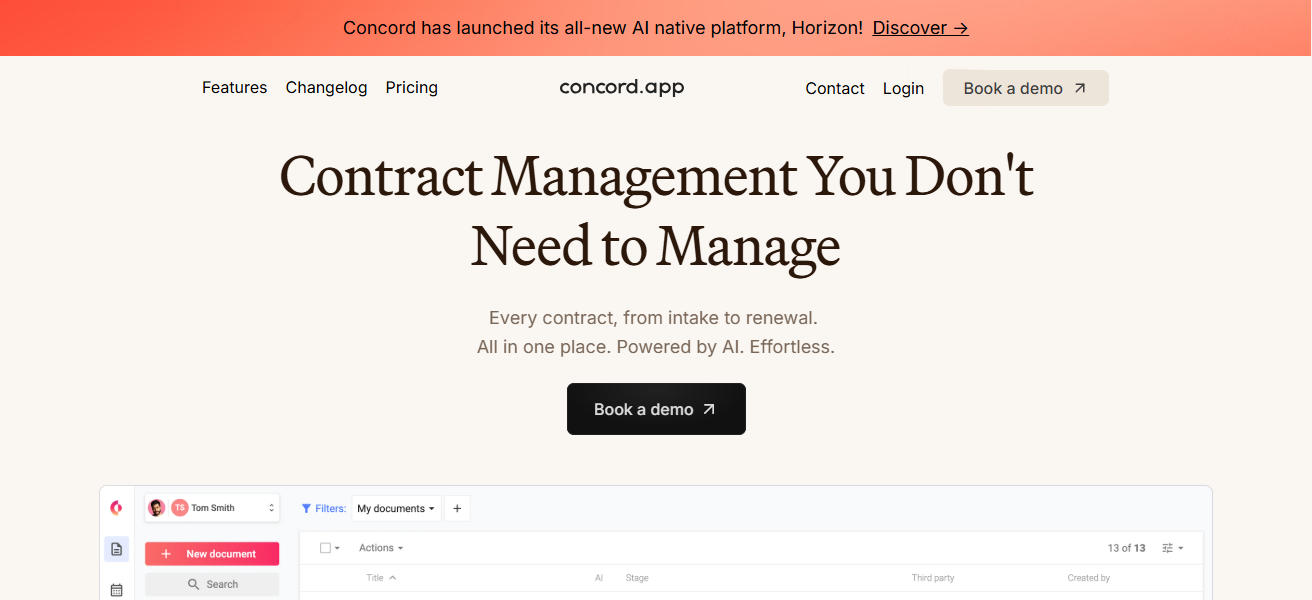Open the Changelog menu item
The height and width of the screenshot is (600, 1312).
[x=326, y=88]
